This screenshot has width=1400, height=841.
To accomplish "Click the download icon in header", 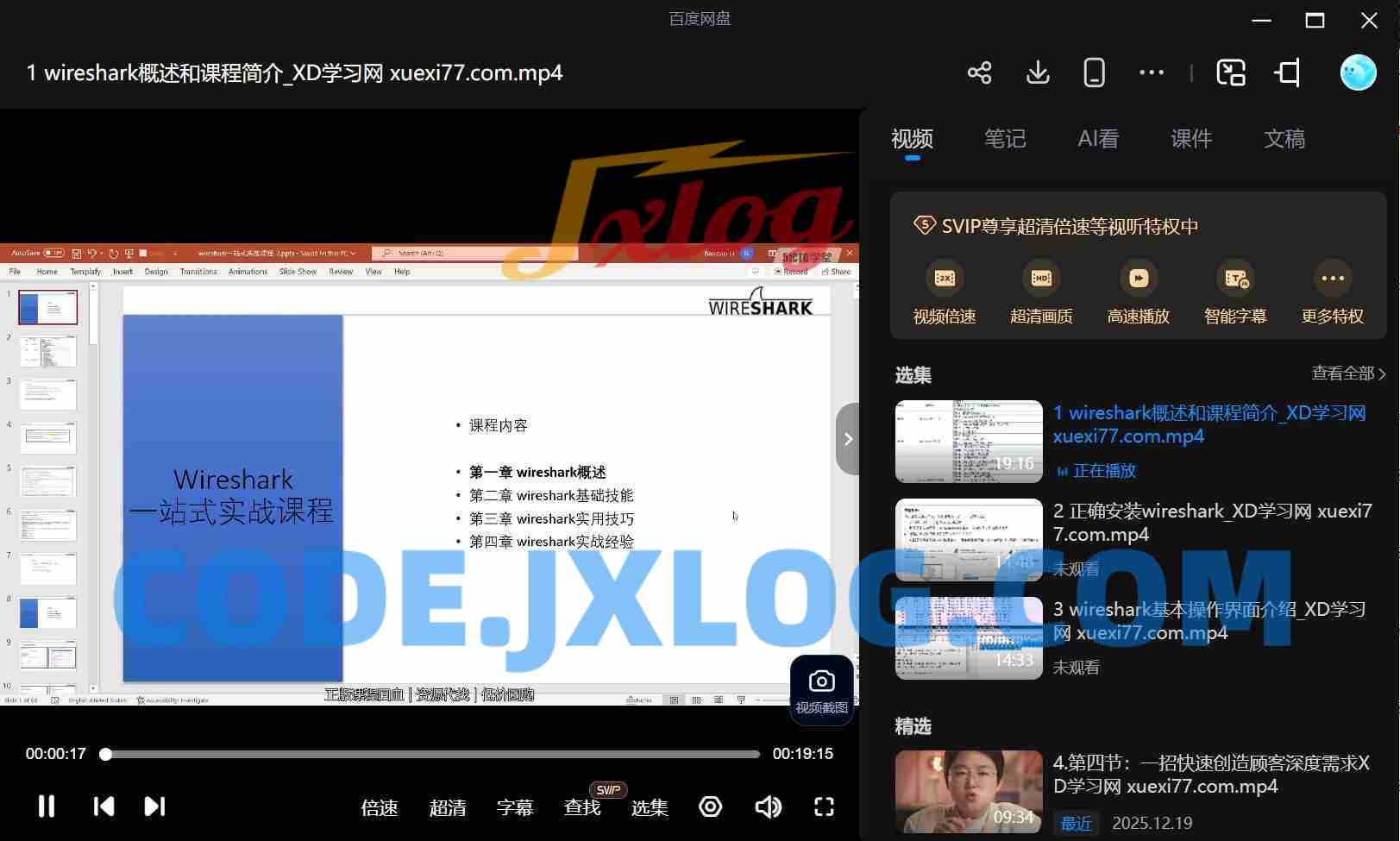I will point(1038,72).
